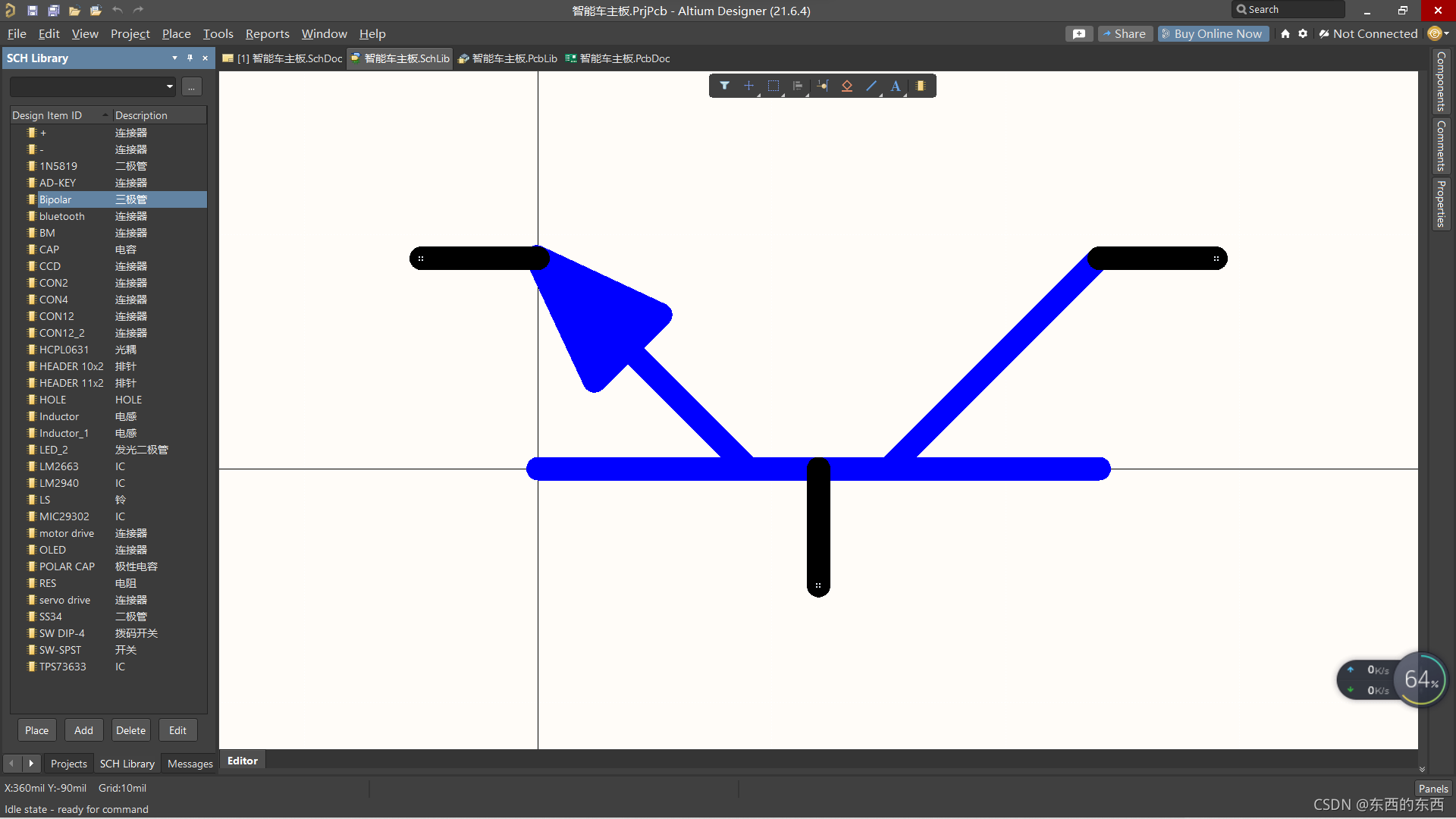Select the IEEE symbol placement tool
Screen dimensions: 1456x819
pos(847,86)
